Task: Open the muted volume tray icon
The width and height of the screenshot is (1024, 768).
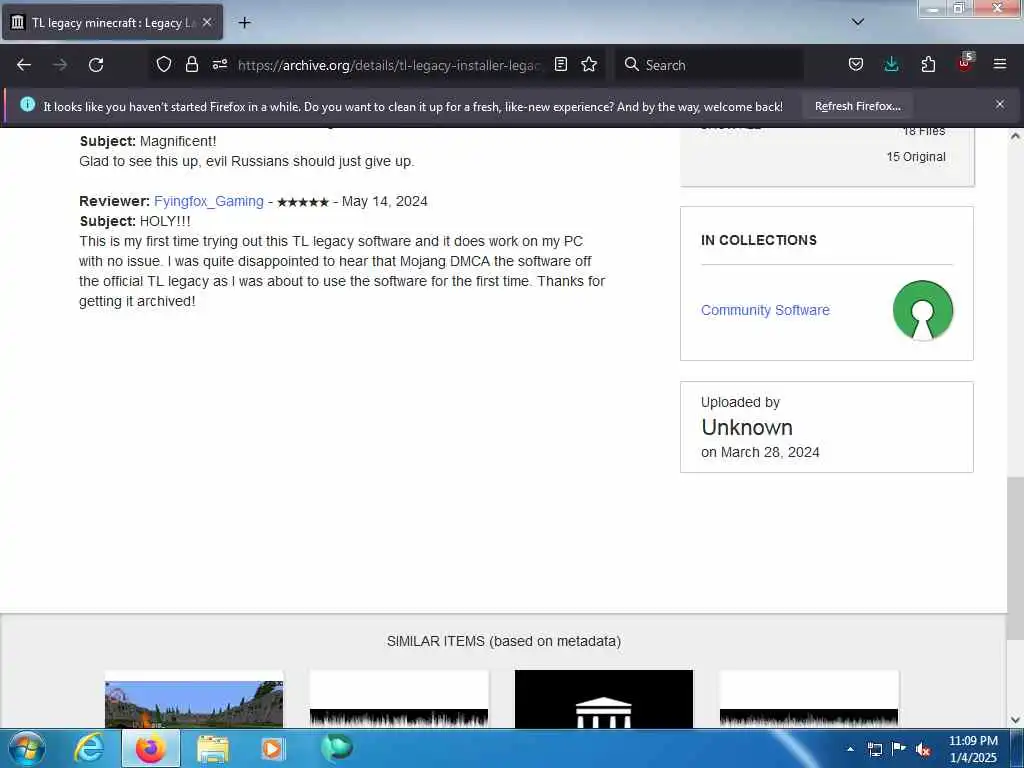Action: tap(923, 750)
